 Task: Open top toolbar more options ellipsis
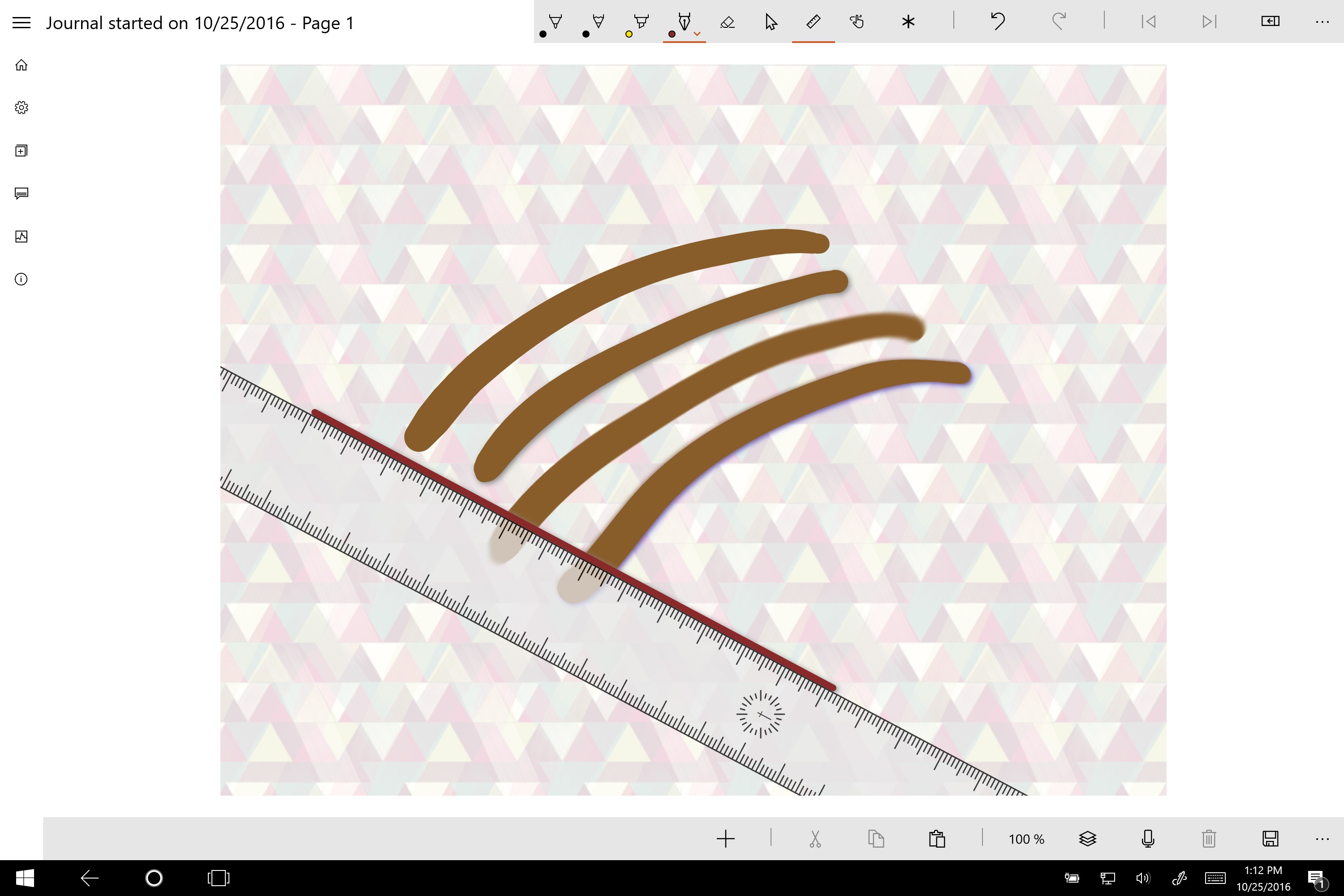(1322, 22)
